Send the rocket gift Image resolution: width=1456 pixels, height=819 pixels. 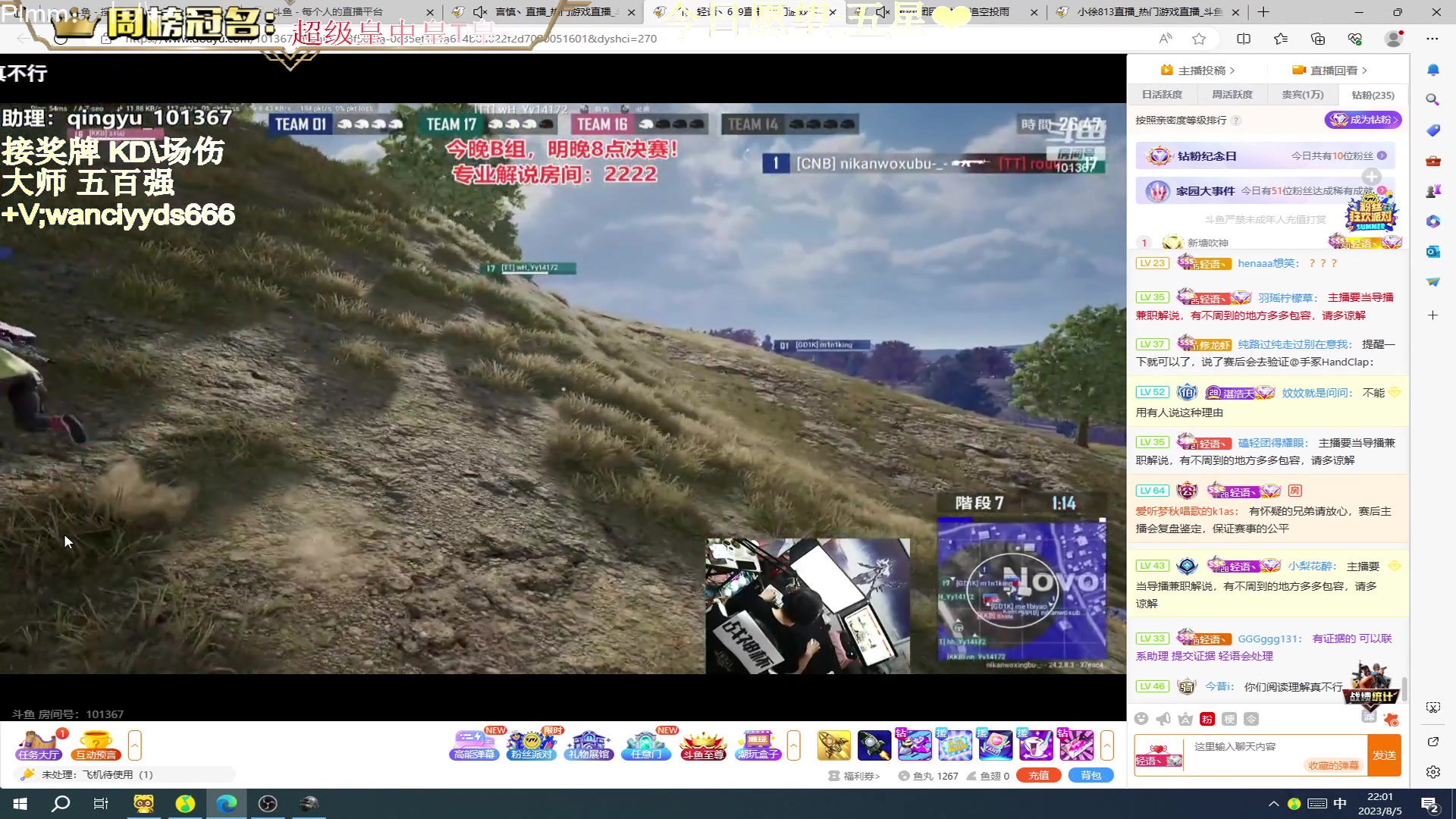click(x=874, y=745)
